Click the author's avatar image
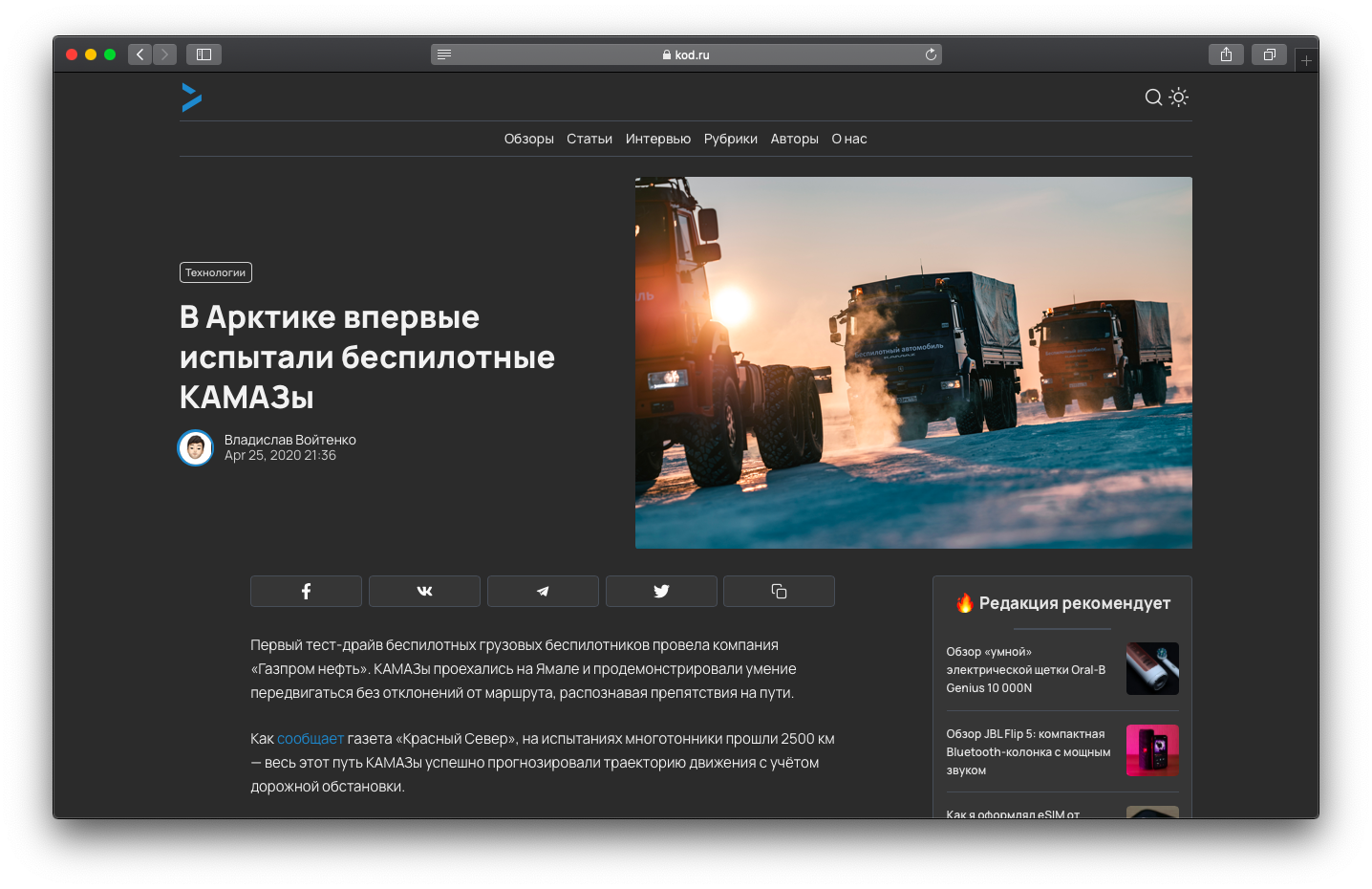 pos(196,447)
